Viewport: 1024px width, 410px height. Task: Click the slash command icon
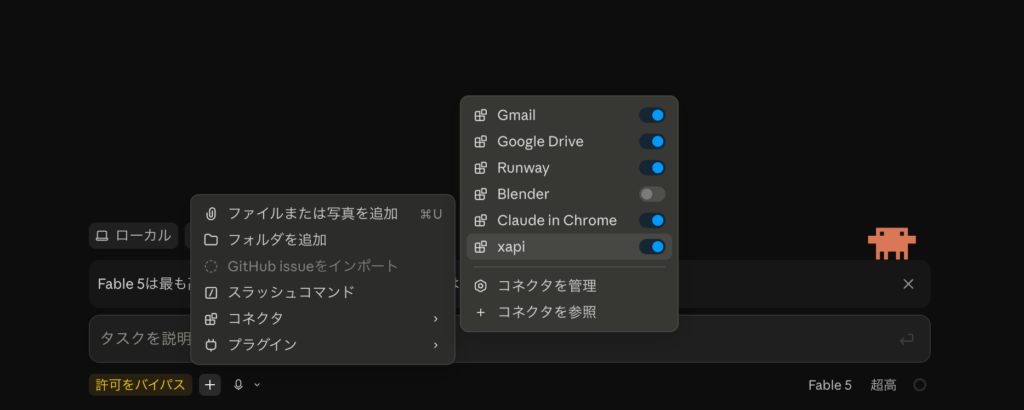211,292
